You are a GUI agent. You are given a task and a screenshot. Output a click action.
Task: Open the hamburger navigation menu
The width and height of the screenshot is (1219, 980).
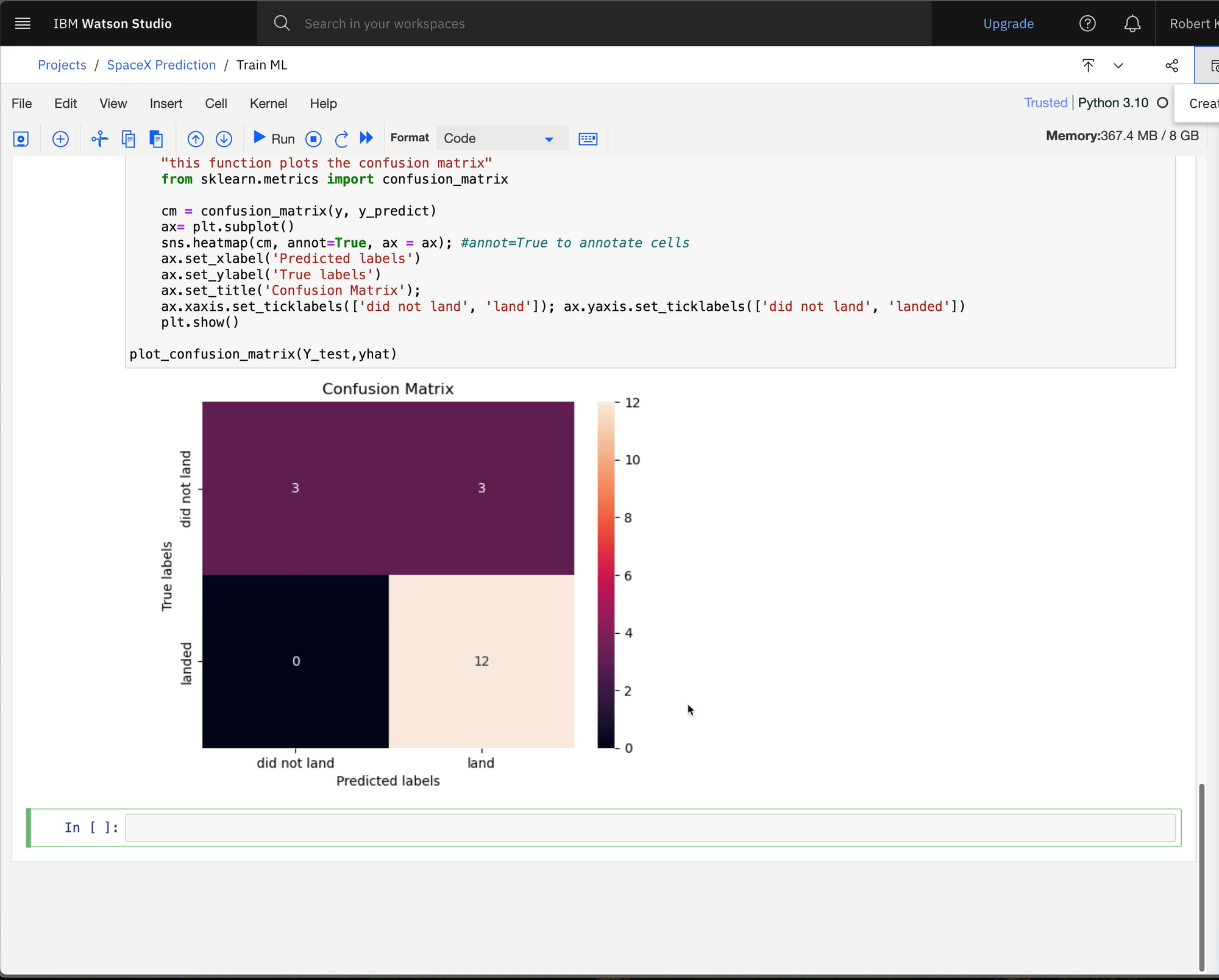tap(23, 24)
